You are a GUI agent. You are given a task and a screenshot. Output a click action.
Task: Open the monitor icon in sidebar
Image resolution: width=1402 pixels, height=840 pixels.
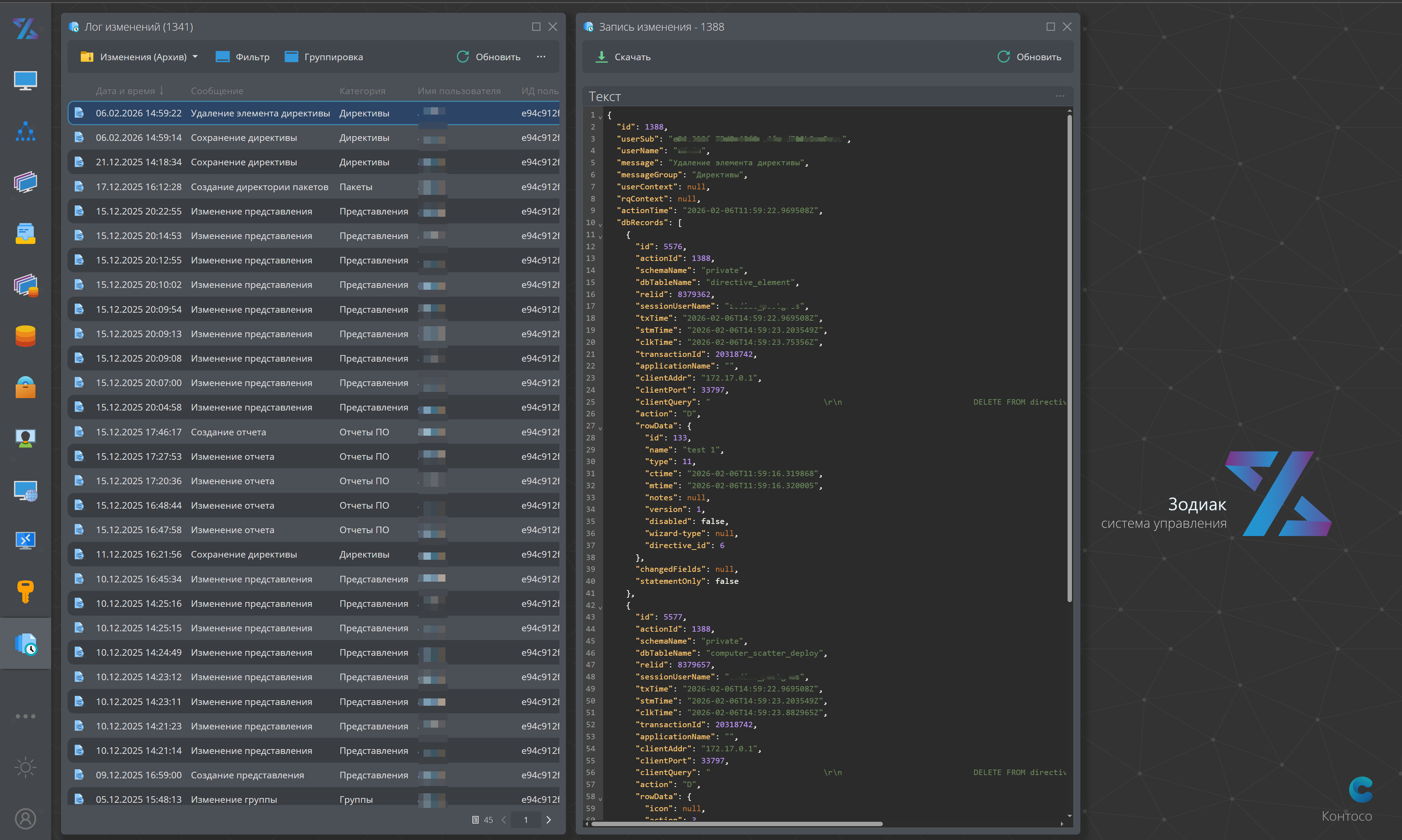pyautogui.click(x=26, y=80)
